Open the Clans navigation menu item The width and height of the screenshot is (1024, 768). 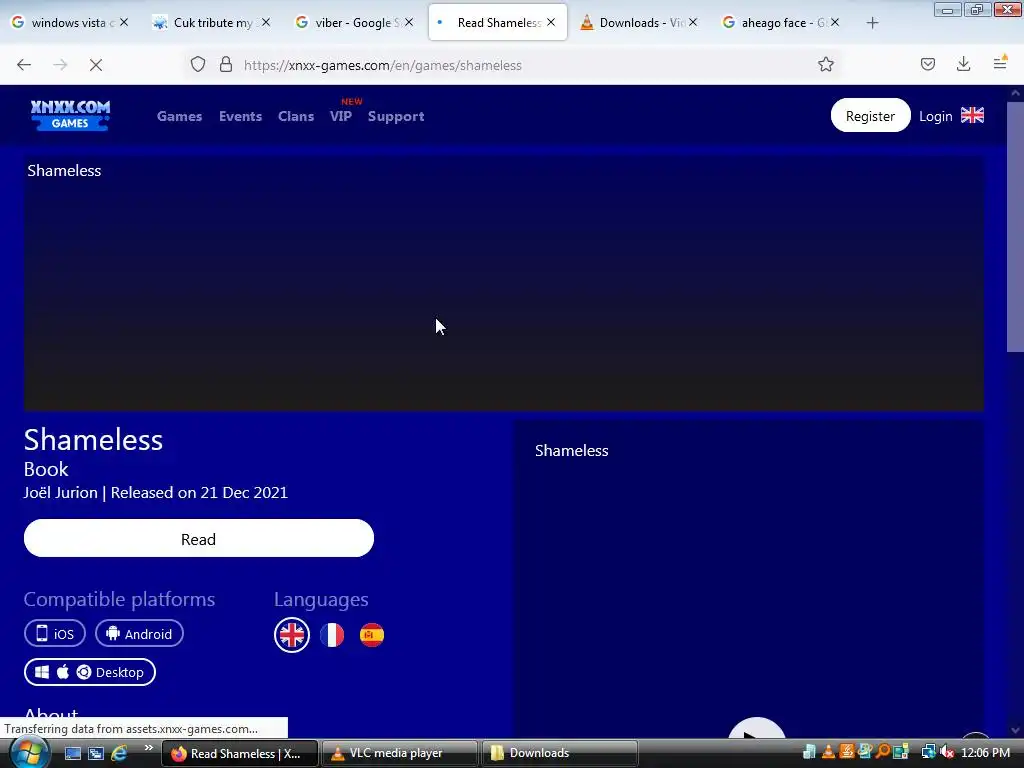296,116
